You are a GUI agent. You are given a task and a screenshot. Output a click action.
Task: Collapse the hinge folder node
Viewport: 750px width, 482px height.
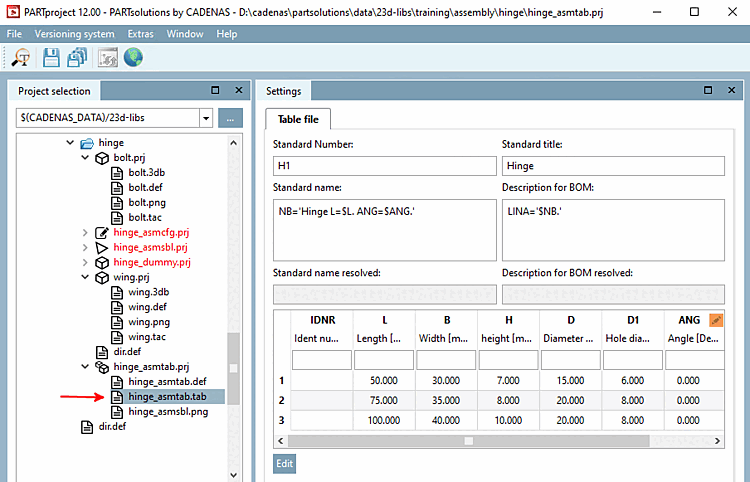69,143
